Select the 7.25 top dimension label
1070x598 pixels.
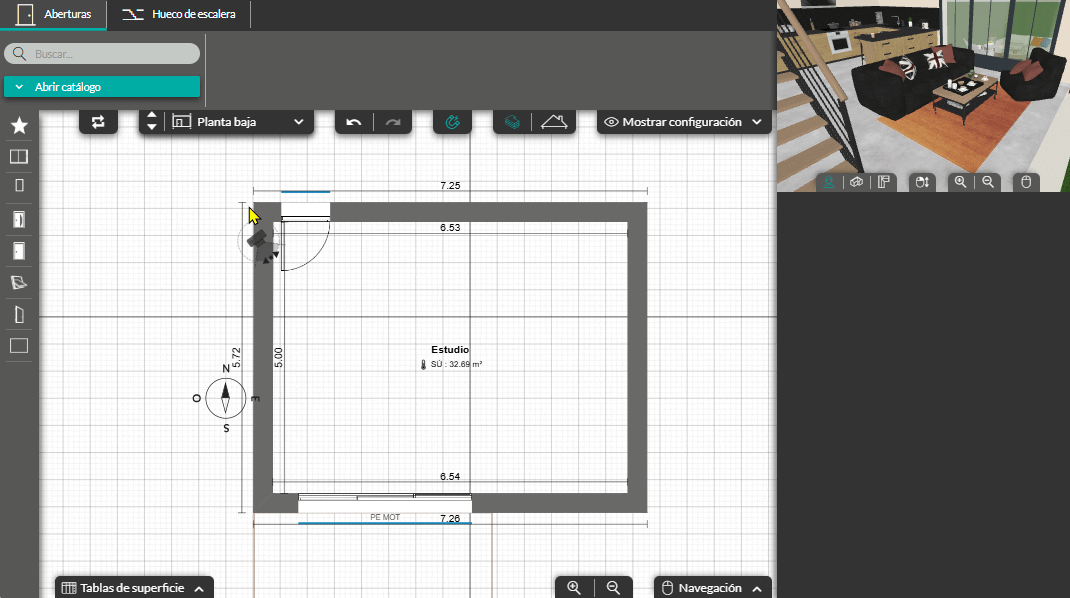point(450,186)
